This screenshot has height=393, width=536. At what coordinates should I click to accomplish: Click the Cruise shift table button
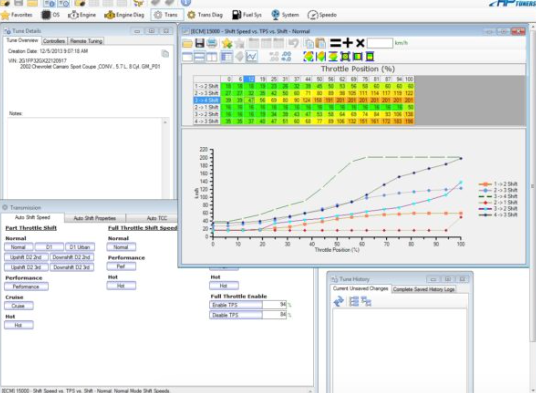18,306
